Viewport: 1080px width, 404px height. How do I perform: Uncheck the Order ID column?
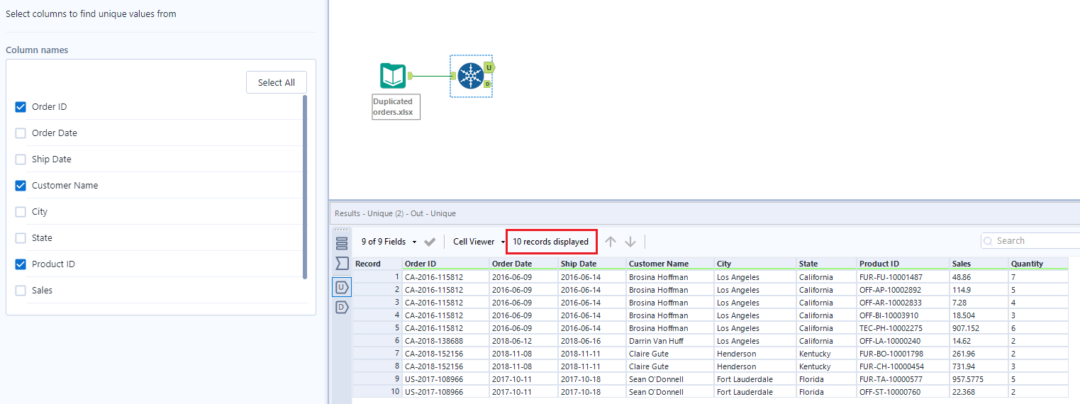21,107
